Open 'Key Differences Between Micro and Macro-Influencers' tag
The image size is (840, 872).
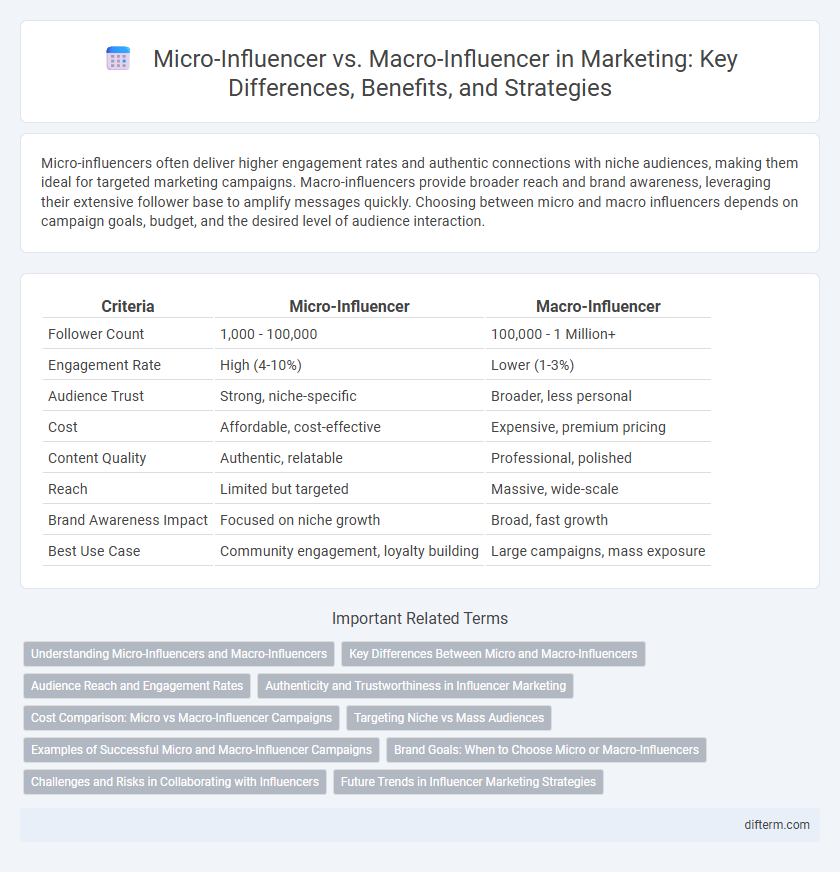(493, 654)
